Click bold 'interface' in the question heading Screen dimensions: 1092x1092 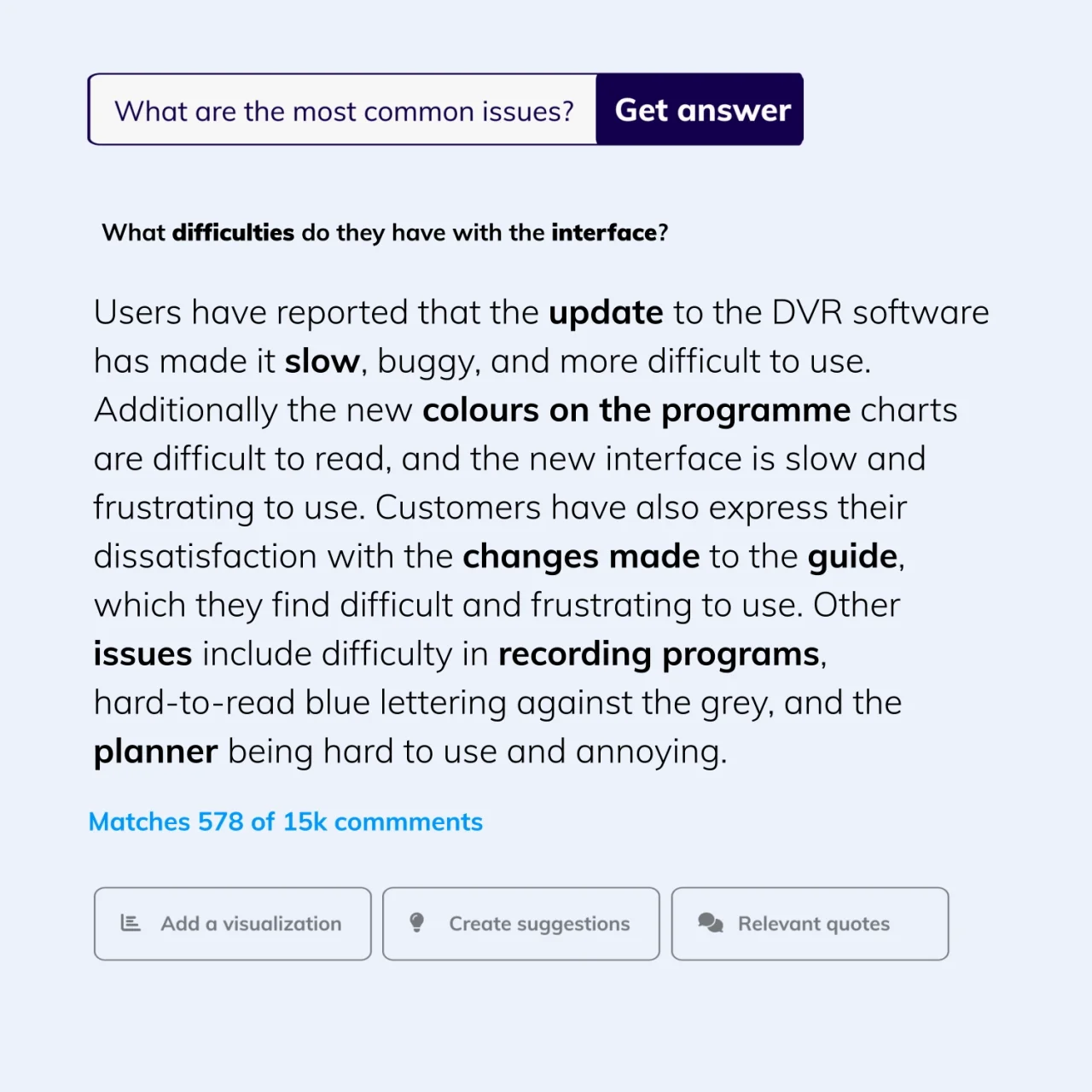(x=604, y=233)
